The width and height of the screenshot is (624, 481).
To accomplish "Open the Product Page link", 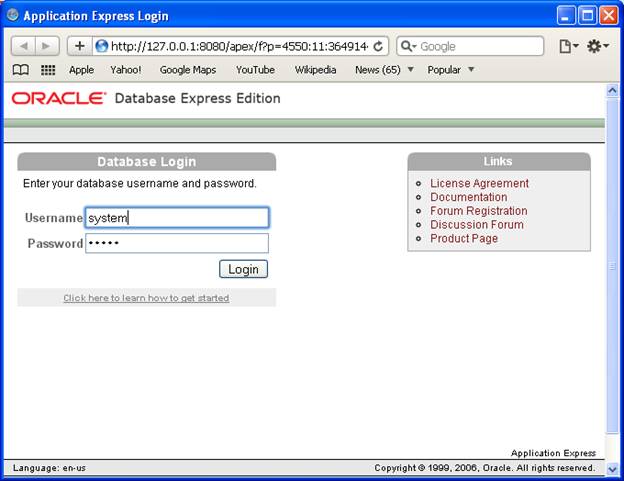I will click(x=464, y=238).
